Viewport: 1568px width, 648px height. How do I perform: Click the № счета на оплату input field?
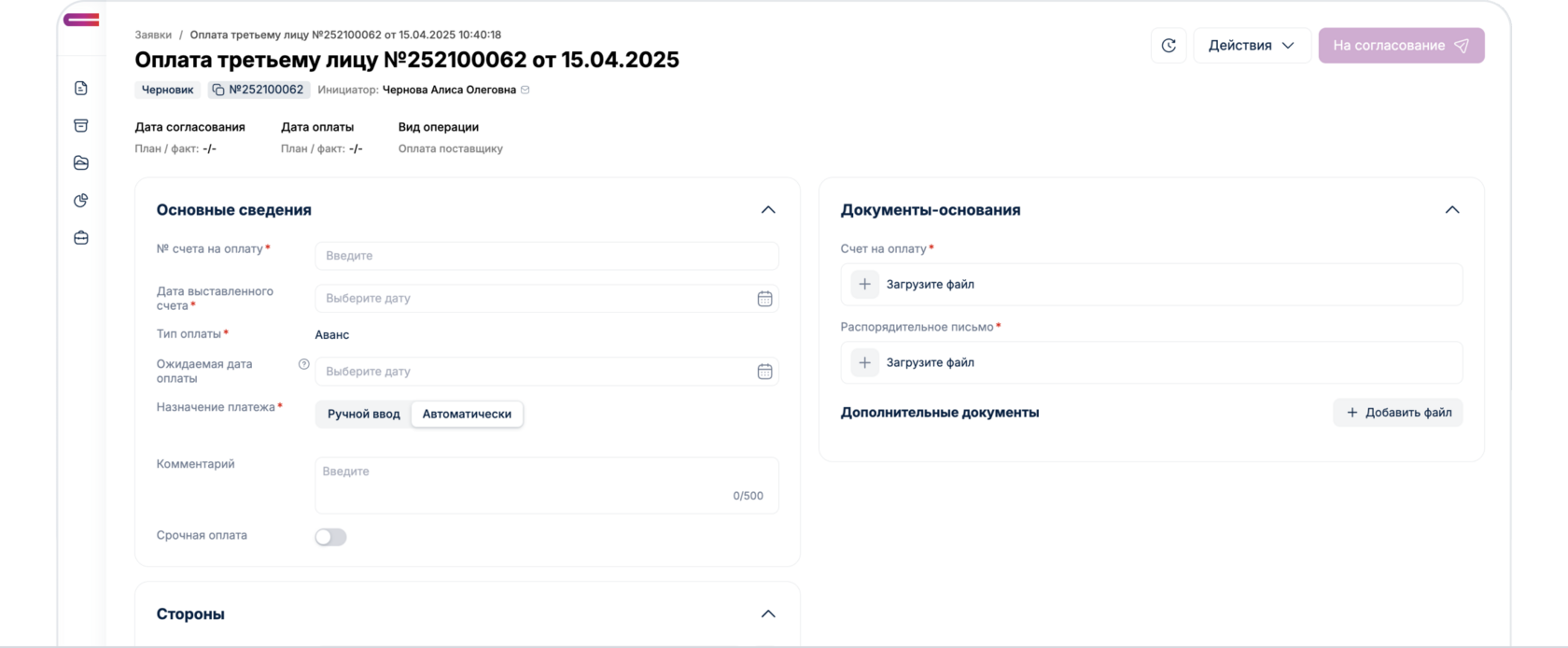pyautogui.click(x=546, y=256)
